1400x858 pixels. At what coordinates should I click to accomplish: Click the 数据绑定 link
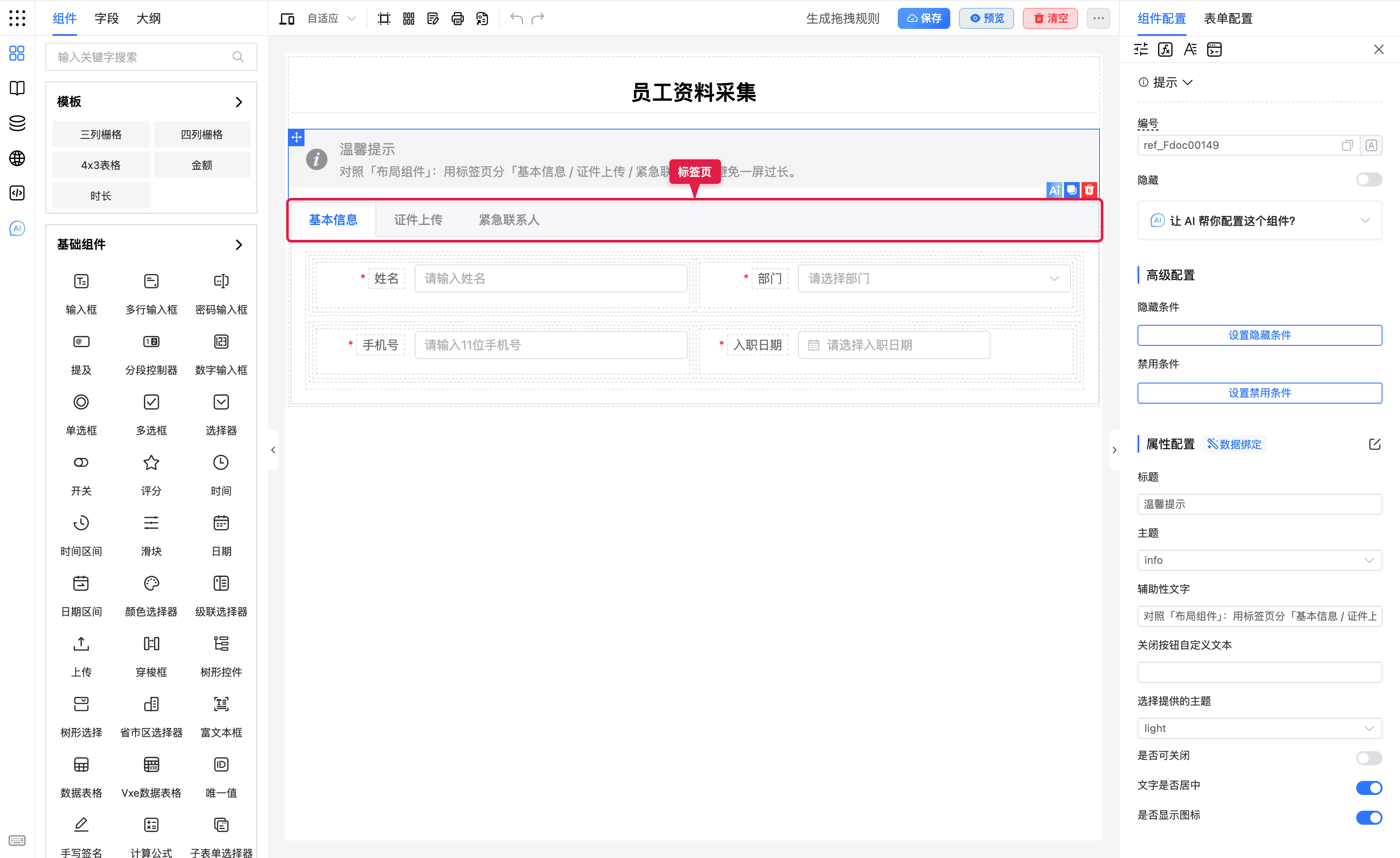click(x=1234, y=444)
